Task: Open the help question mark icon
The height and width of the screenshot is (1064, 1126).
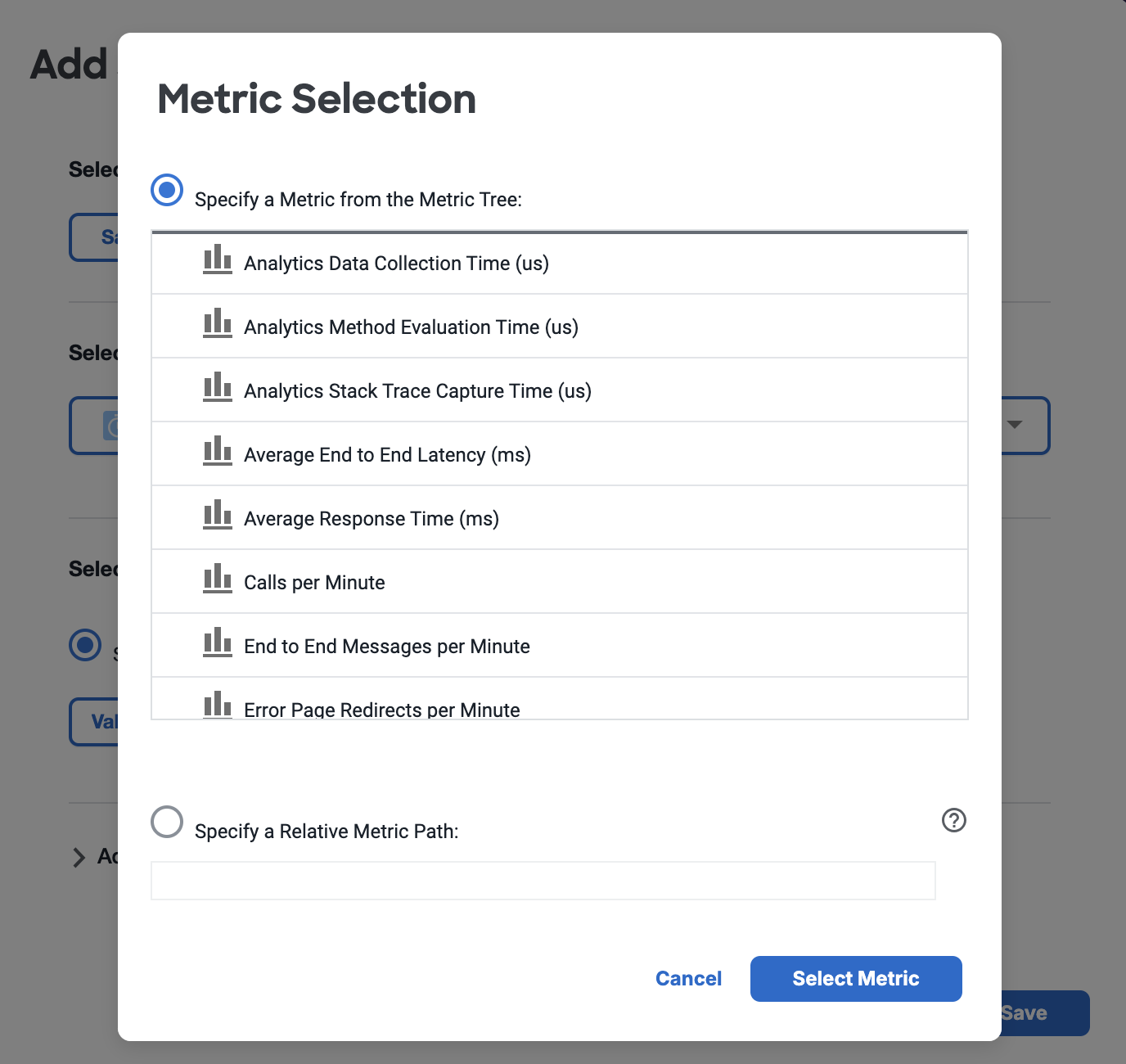Action: pos(954,820)
